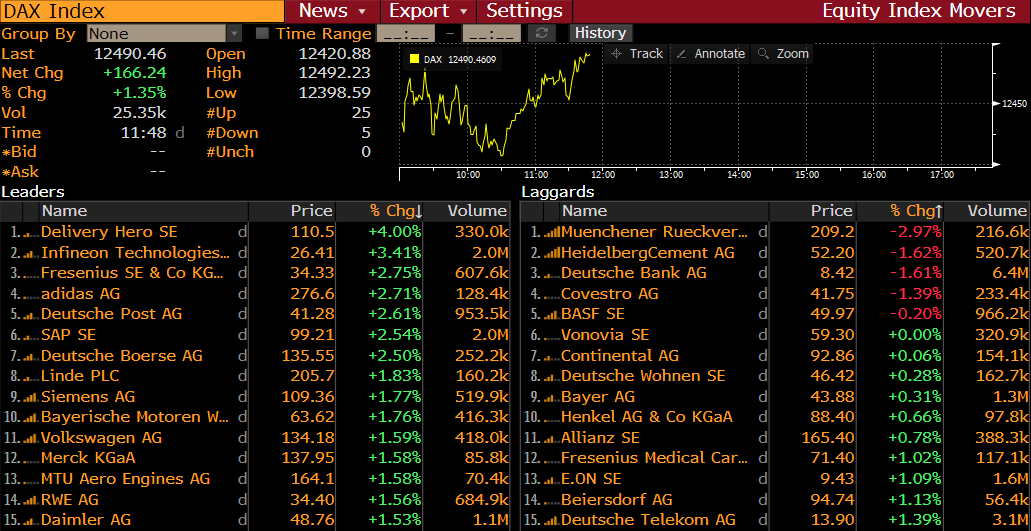Sort Leaders by % Chg column header
This screenshot has width=1031, height=531.
[x=395, y=211]
